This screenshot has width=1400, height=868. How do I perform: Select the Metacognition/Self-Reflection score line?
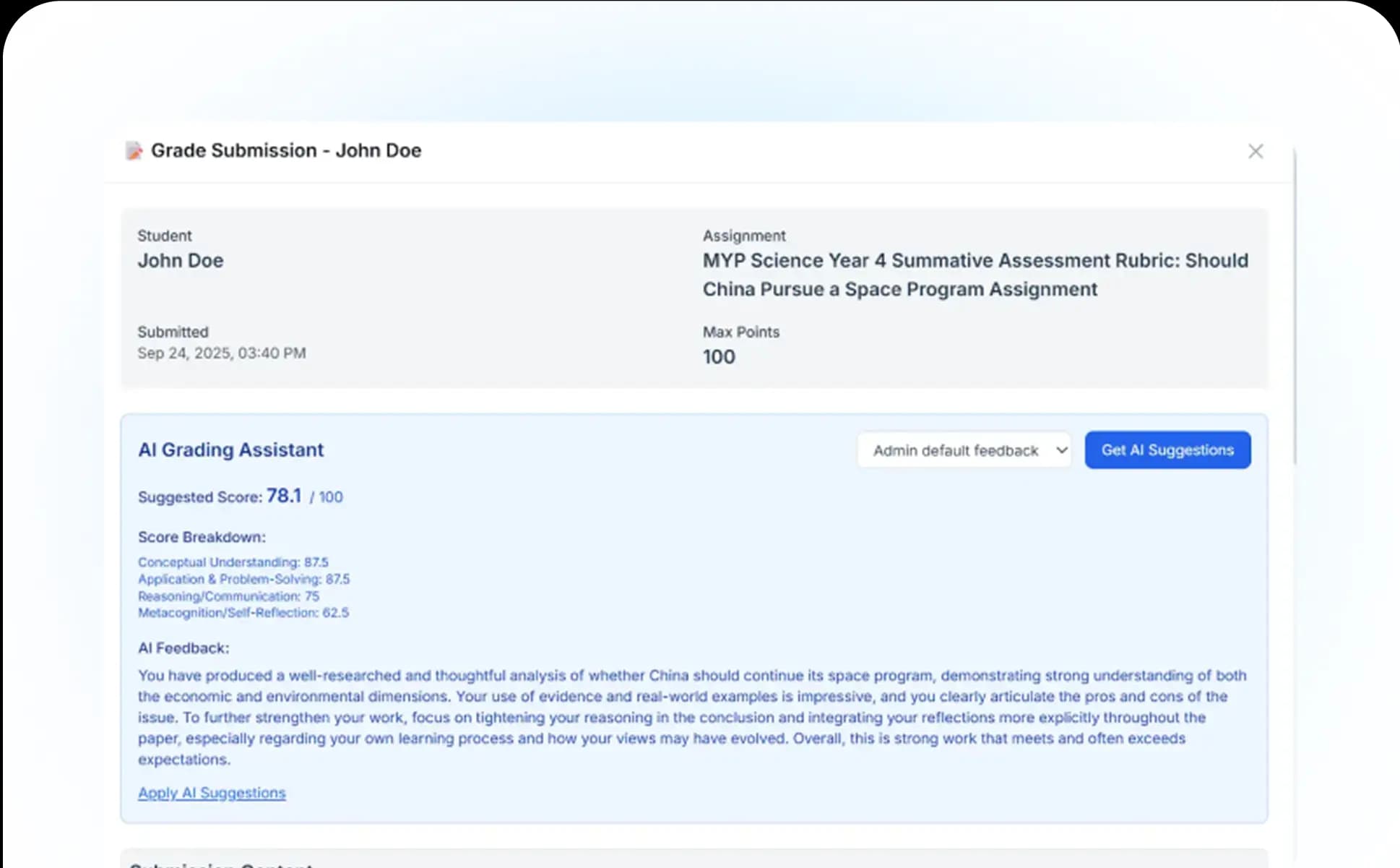[243, 613]
